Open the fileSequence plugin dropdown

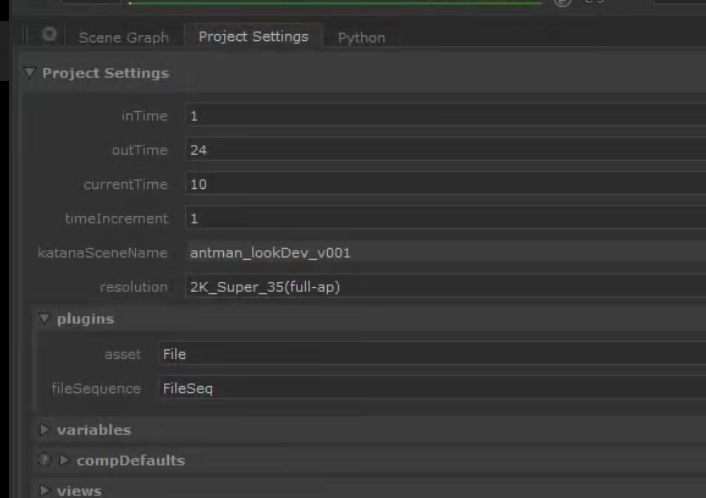pyautogui.click(x=430, y=388)
